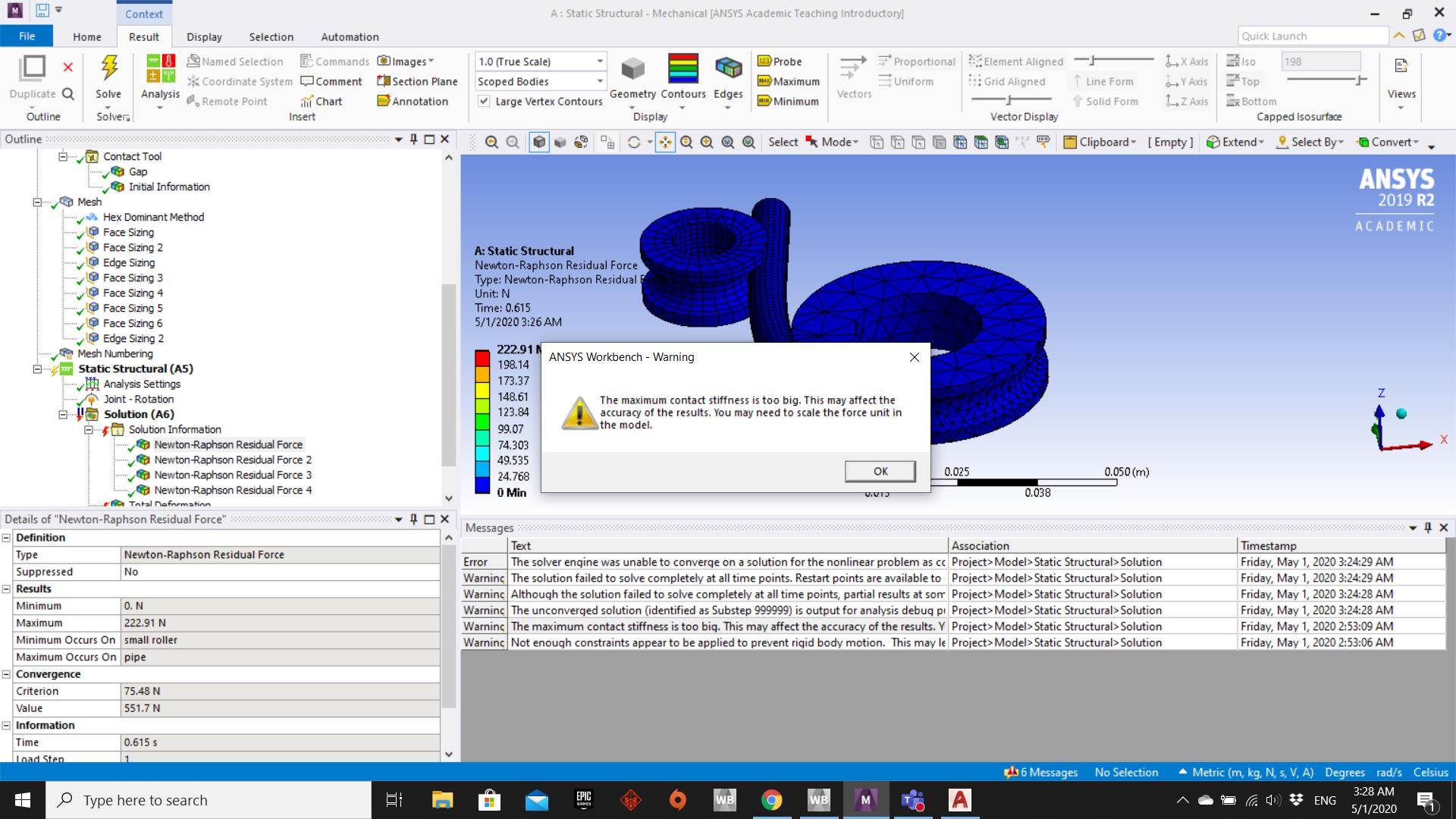
Task: Collapse the Mesh tree node
Action: (36, 202)
